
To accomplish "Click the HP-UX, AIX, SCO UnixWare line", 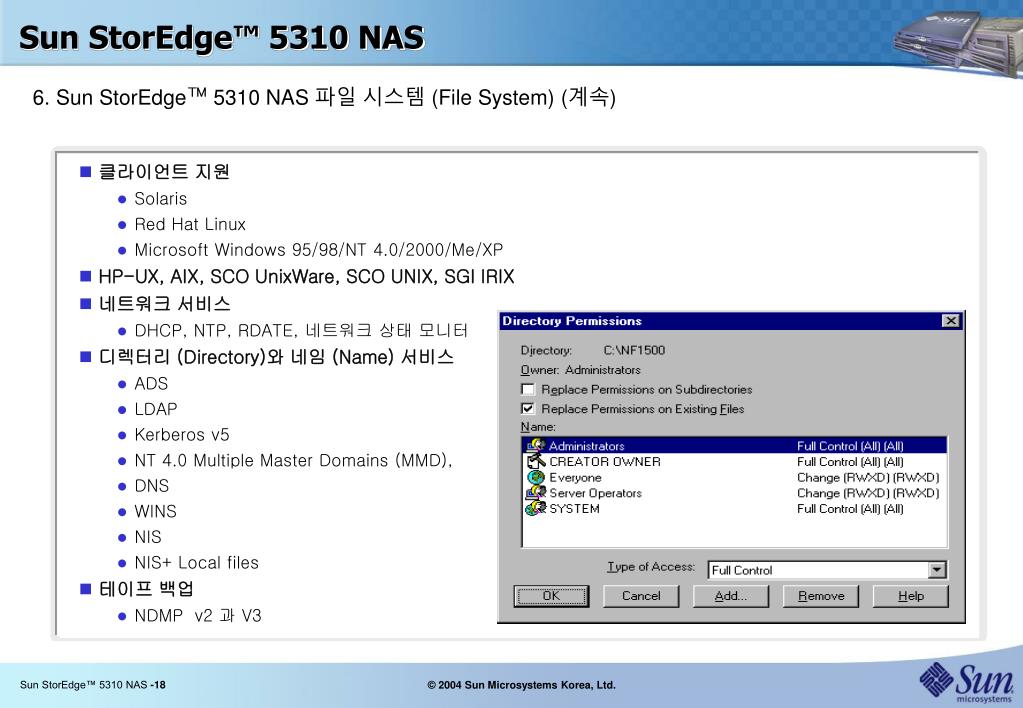I will [x=306, y=277].
